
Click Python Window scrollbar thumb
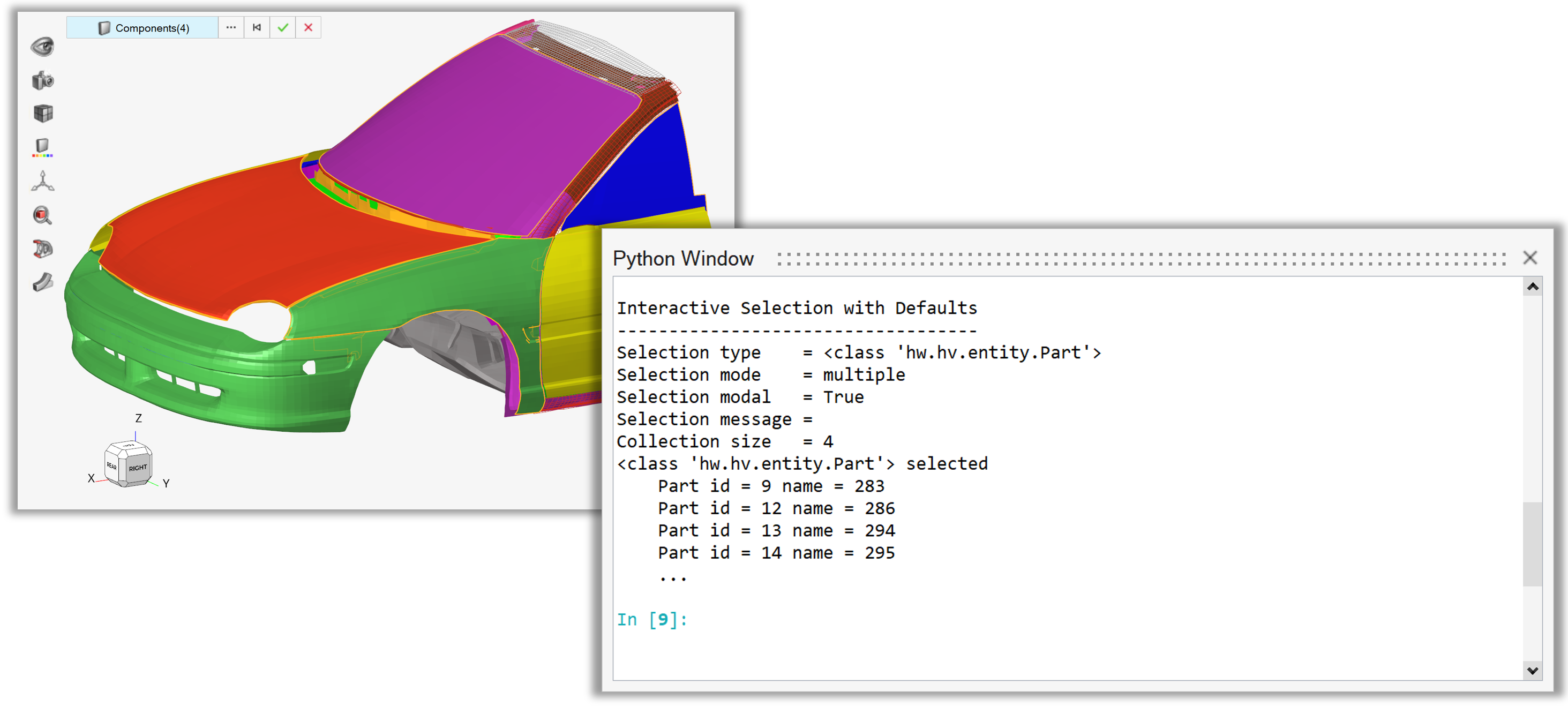[1532, 544]
